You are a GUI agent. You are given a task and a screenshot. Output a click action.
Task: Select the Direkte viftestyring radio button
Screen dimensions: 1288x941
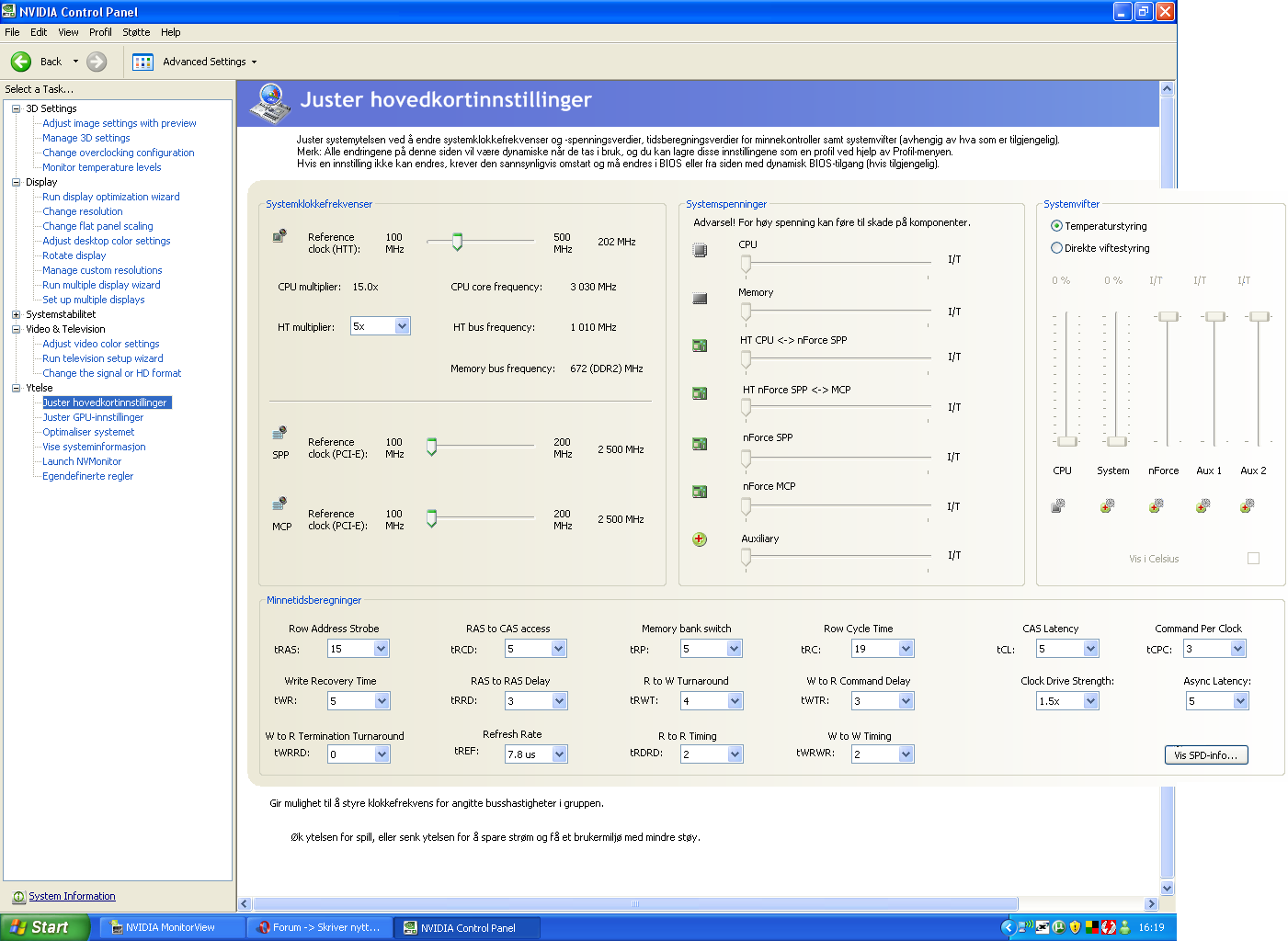point(1056,248)
